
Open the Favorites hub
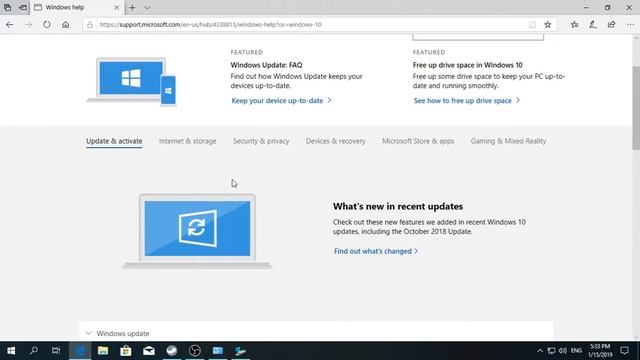pyautogui.click(x=575, y=24)
